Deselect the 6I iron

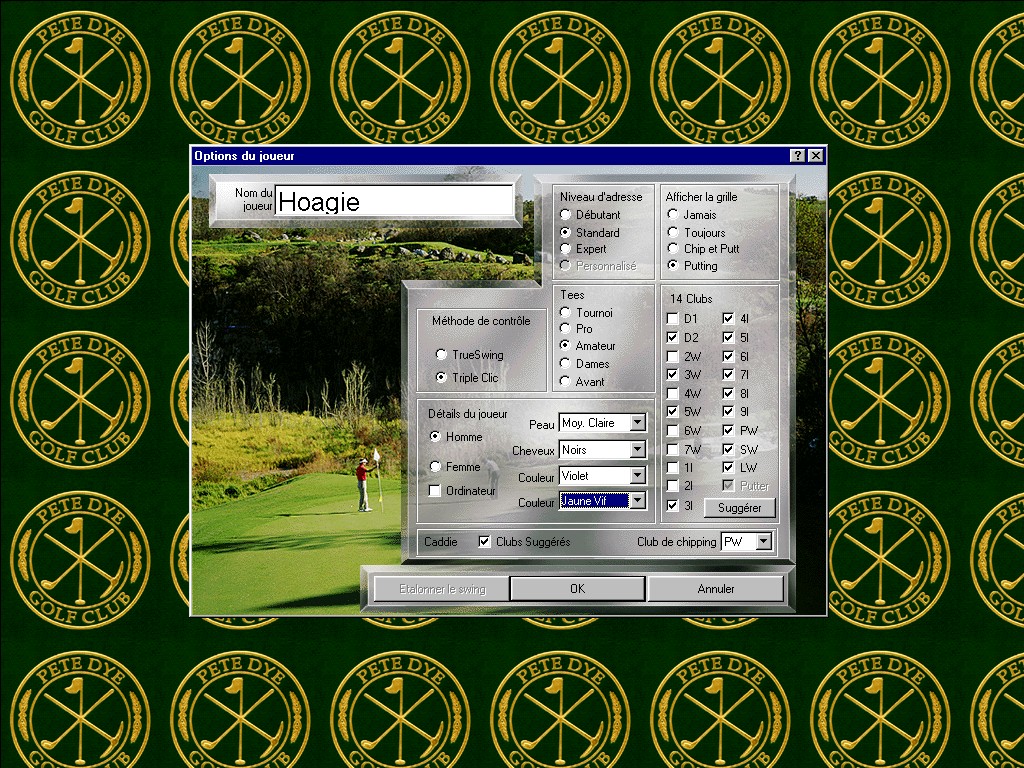point(729,356)
